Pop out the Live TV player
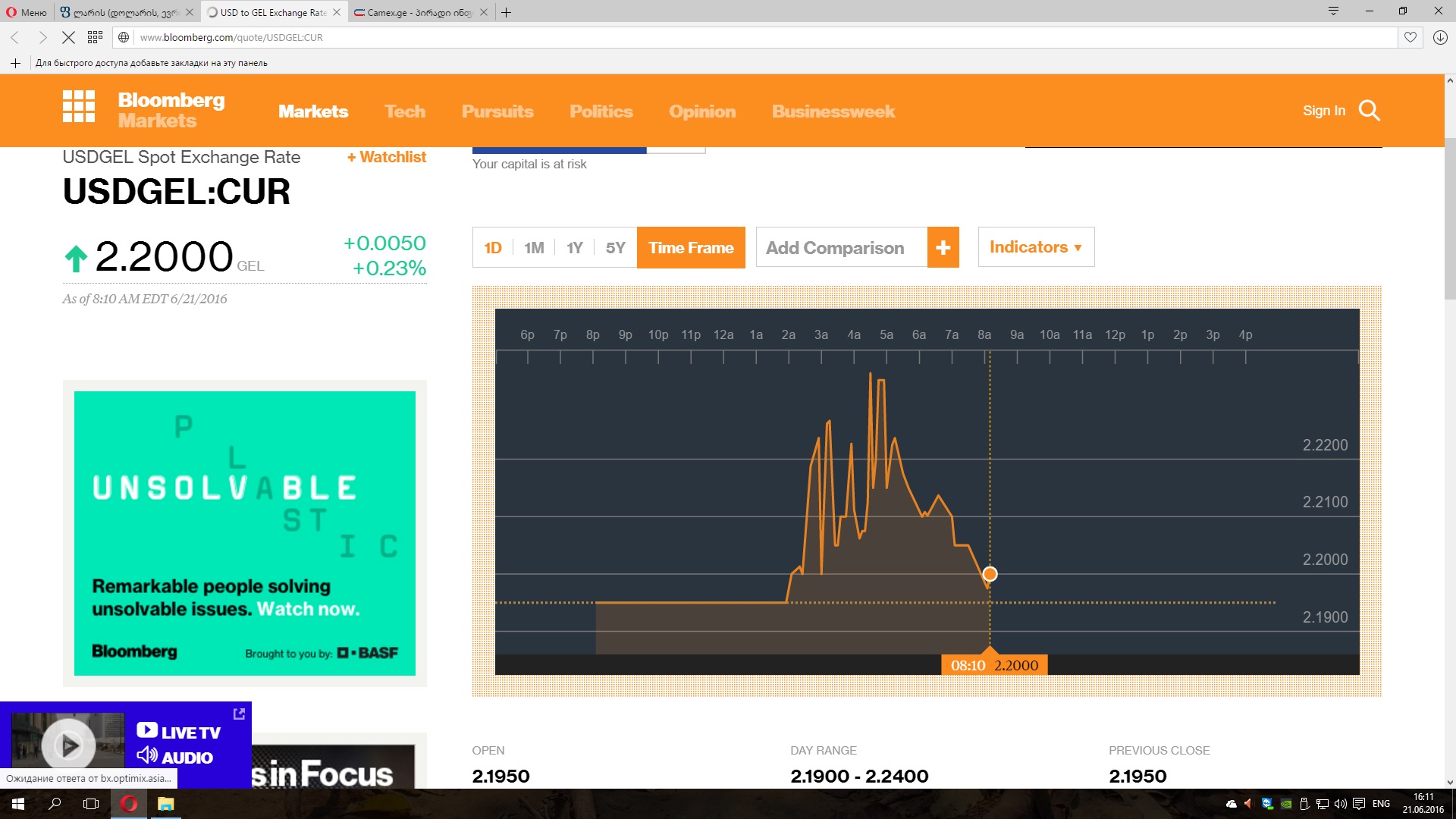 point(239,714)
